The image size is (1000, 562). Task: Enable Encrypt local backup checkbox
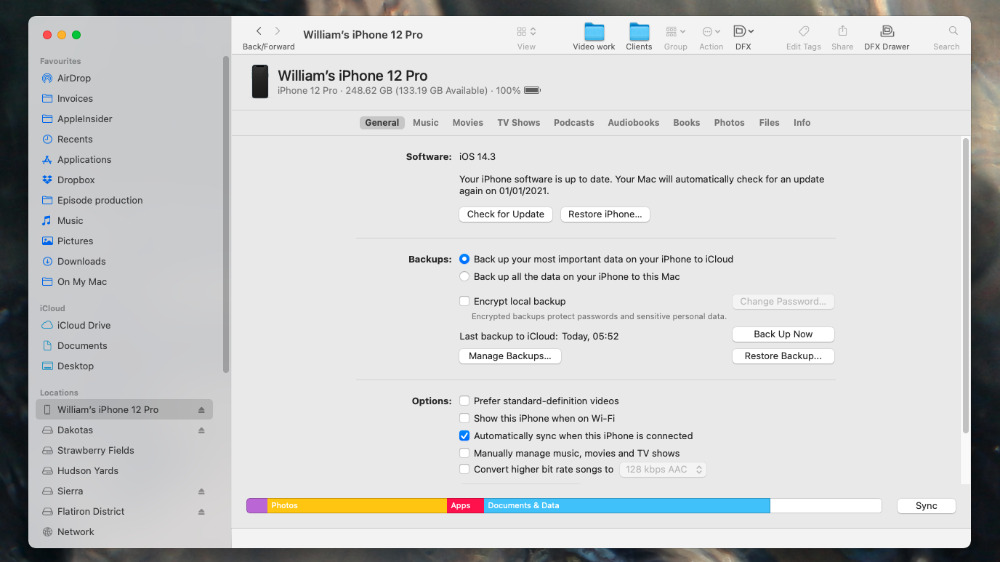464,301
